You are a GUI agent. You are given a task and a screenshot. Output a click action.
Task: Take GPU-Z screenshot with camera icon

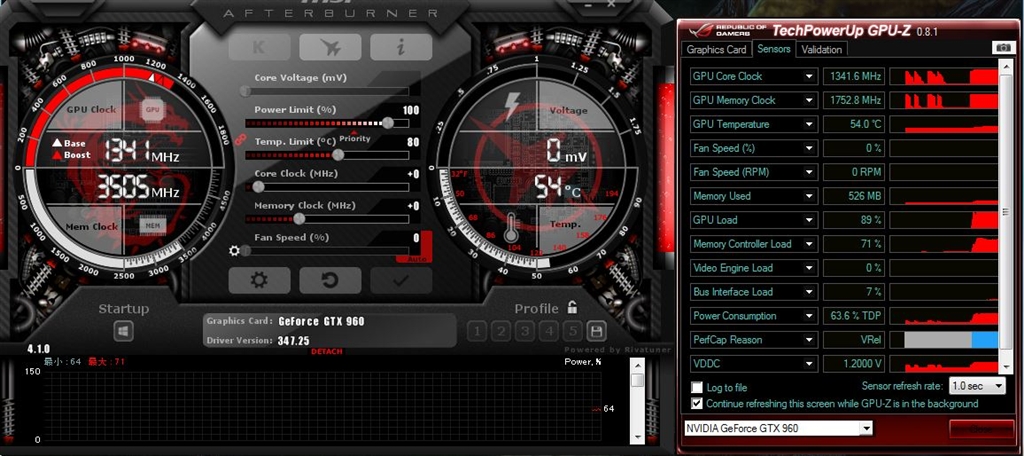(x=1002, y=48)
